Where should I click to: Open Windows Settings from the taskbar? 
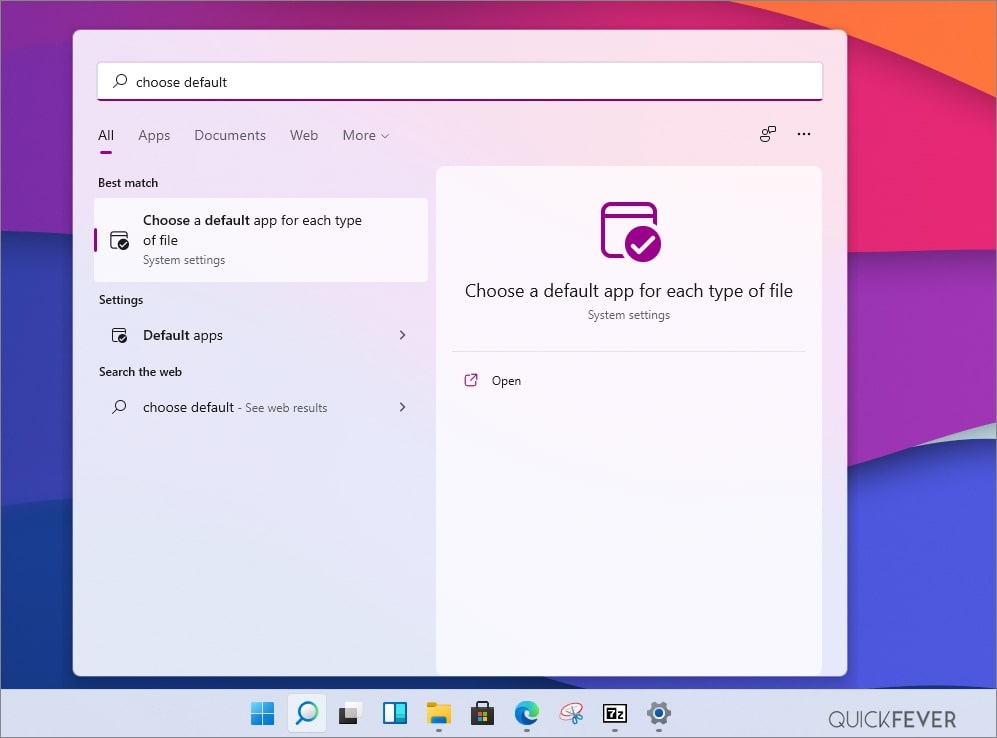658,714
